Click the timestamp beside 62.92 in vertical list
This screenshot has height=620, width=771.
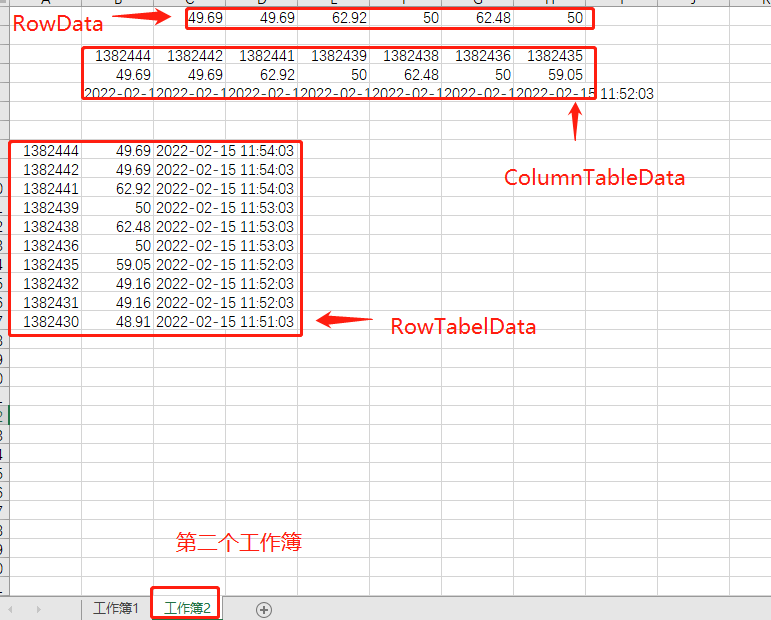[x=224, y=189]
